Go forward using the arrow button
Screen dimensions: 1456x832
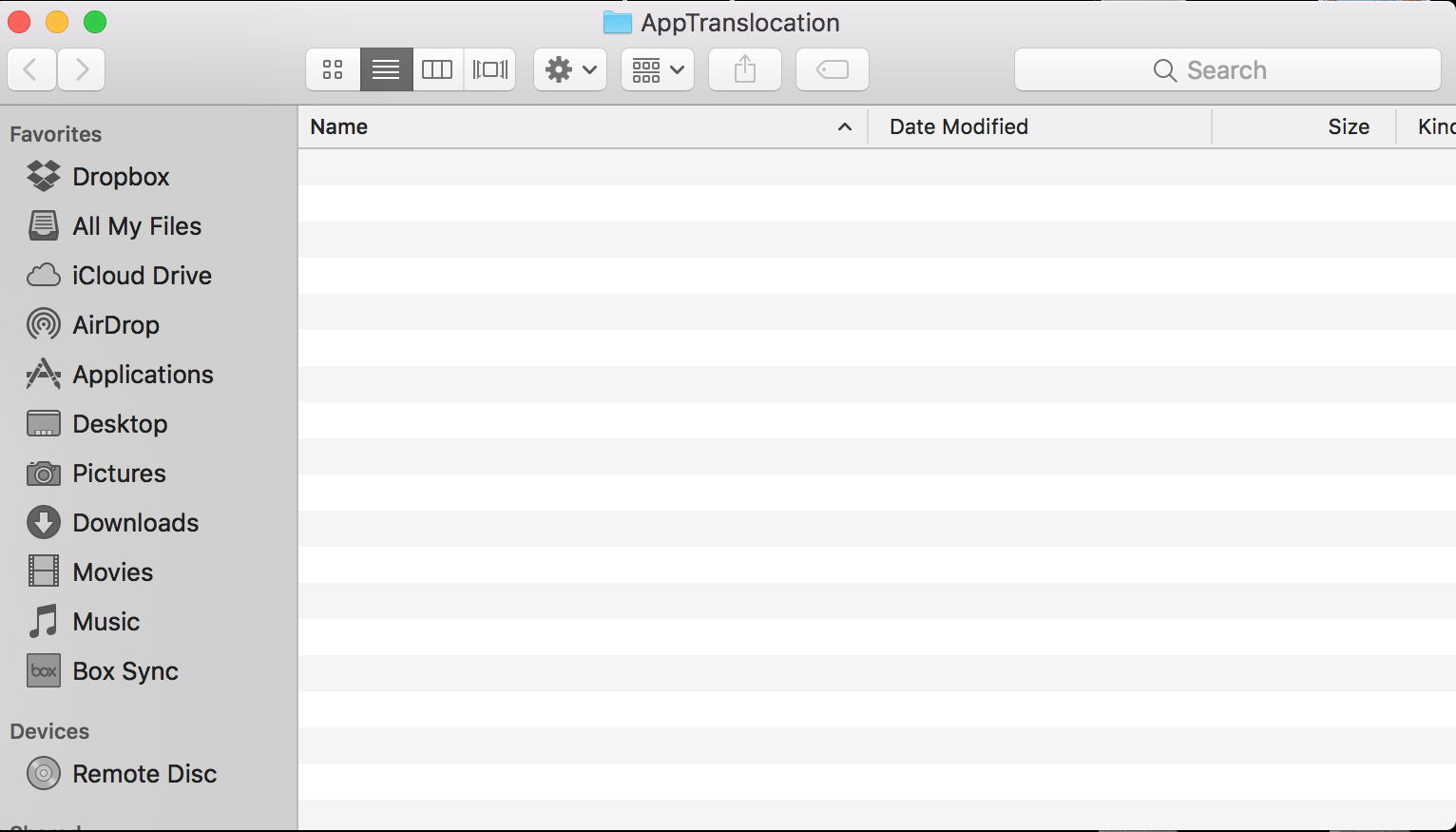click(82, 69)
